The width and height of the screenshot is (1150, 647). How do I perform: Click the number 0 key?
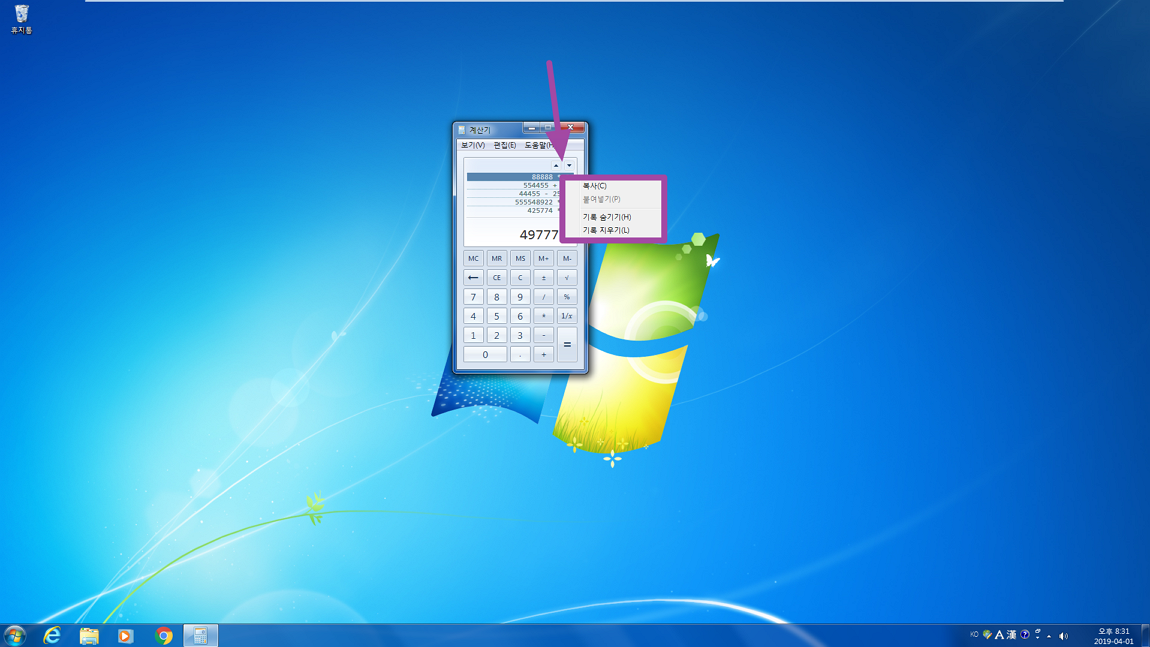(485, 354)
